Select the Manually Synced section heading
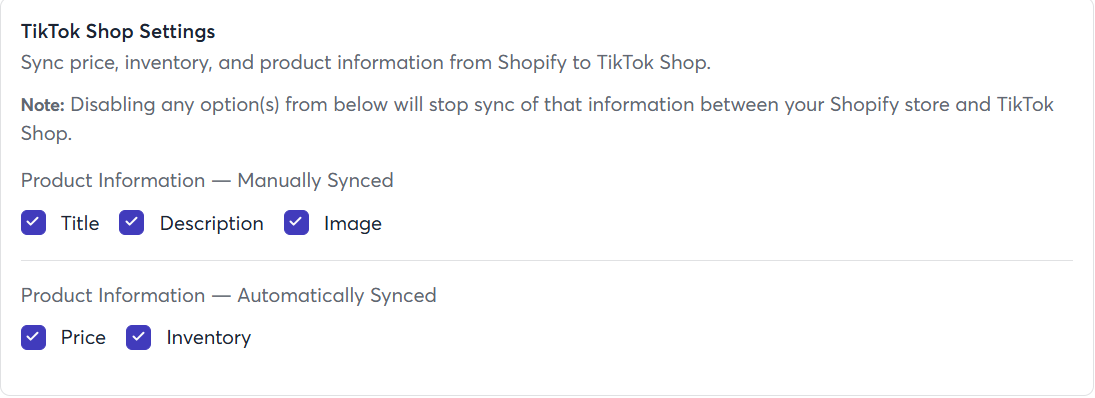Viewport: 1095px width, 398px height. click(x=207, y=180)
